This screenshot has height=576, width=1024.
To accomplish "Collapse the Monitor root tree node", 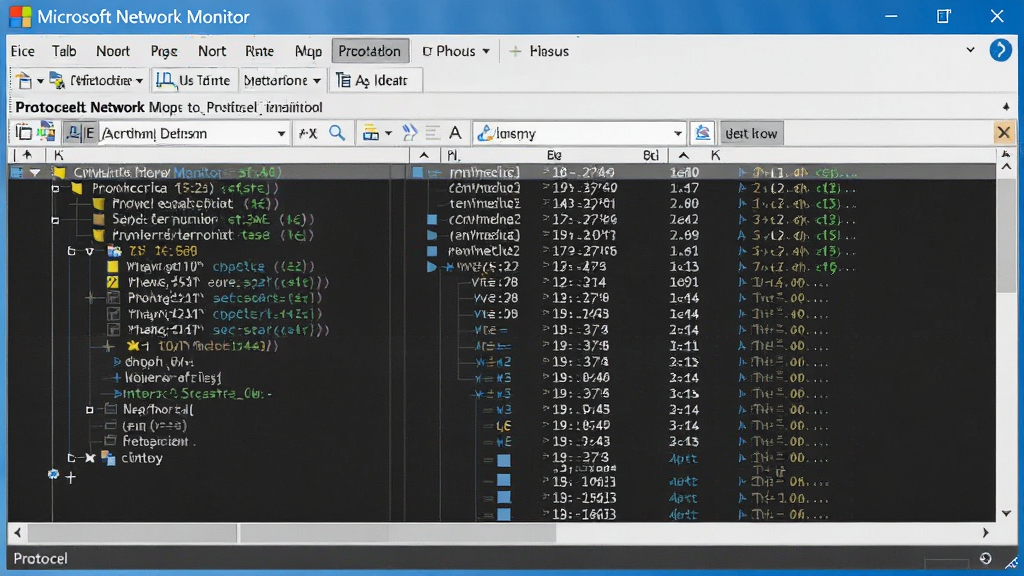I will coord(35,172).
